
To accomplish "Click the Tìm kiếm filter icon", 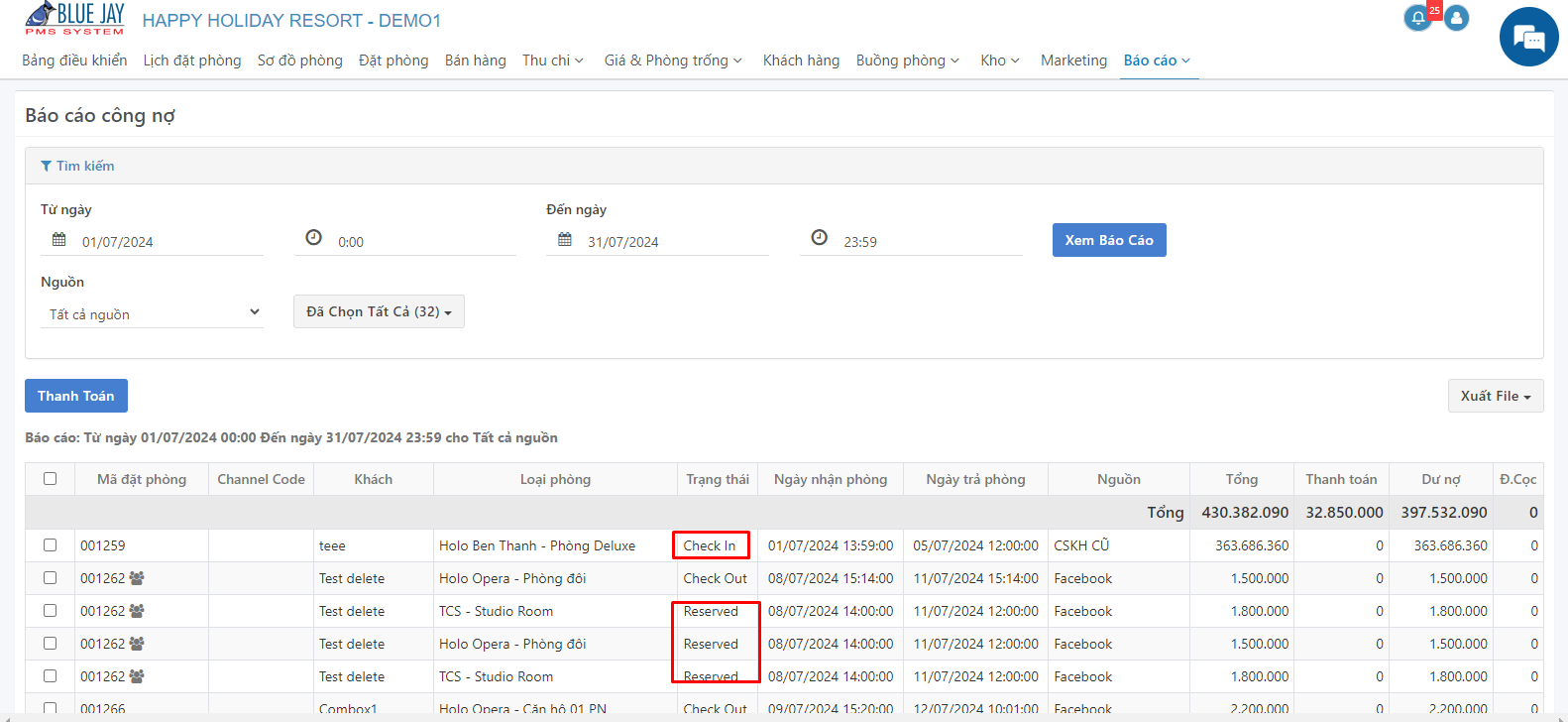I will pos(46,167).
